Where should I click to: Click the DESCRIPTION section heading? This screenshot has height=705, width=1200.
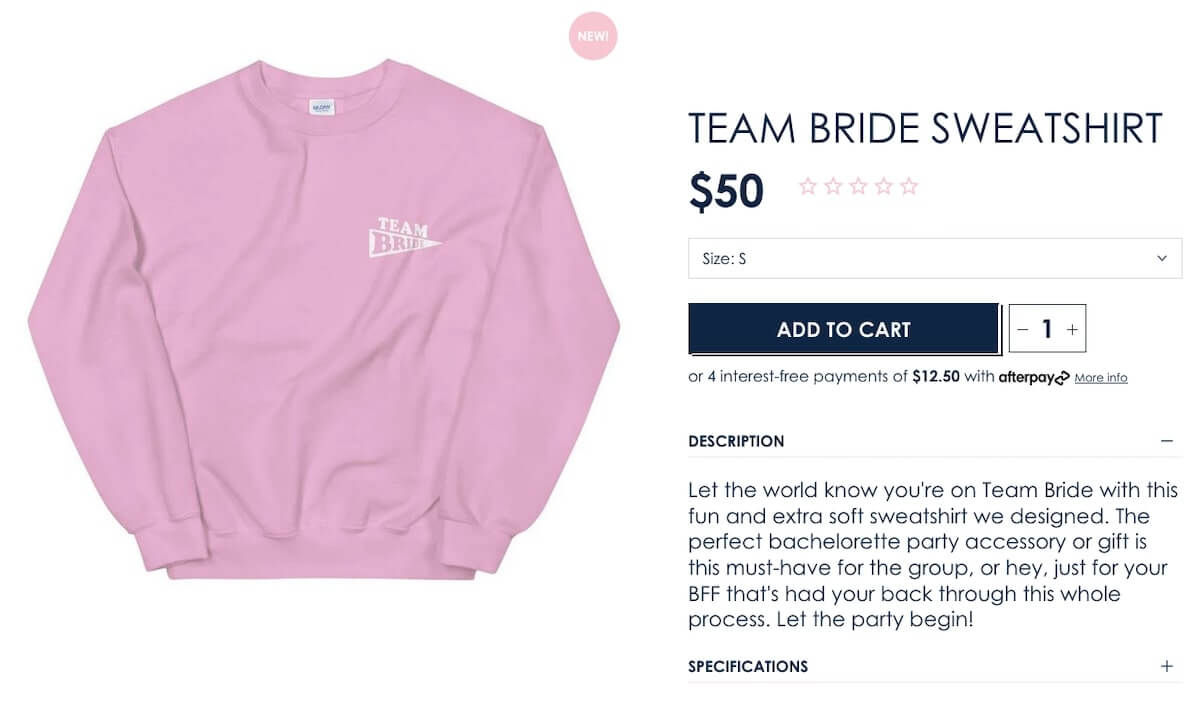click(736, 441)
